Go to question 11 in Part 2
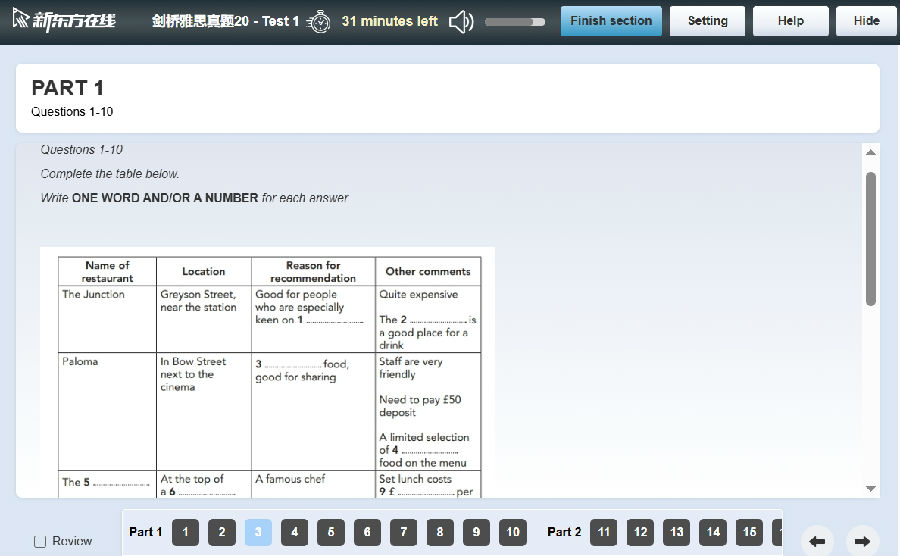This screenshot has width=900, height=556. 604,532
